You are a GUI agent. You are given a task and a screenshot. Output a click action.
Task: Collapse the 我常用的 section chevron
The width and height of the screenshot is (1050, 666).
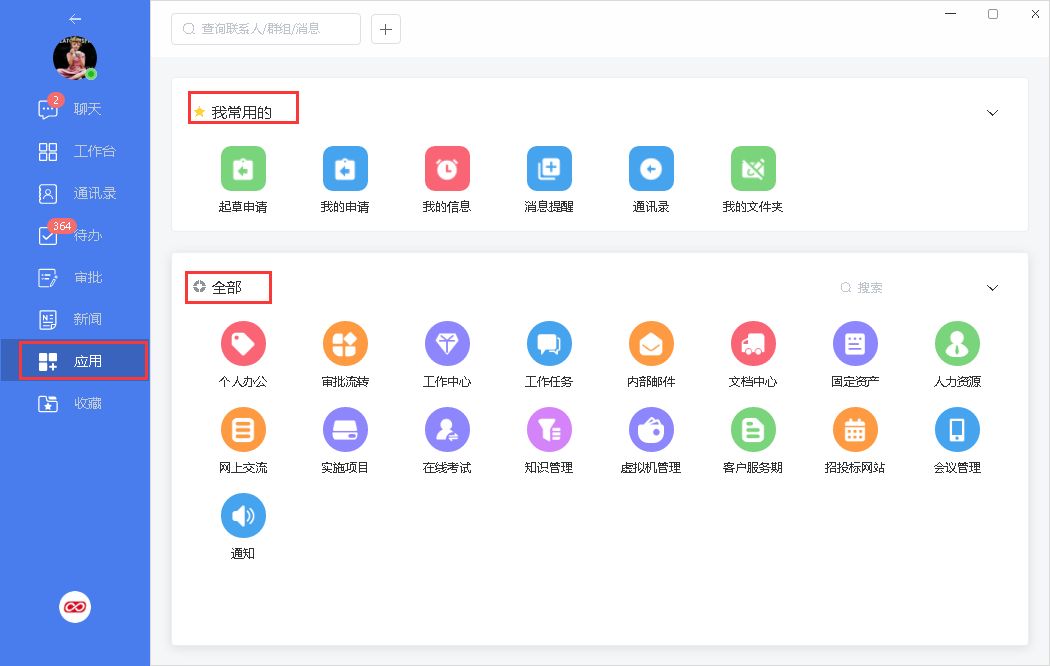tap(992, 113)
